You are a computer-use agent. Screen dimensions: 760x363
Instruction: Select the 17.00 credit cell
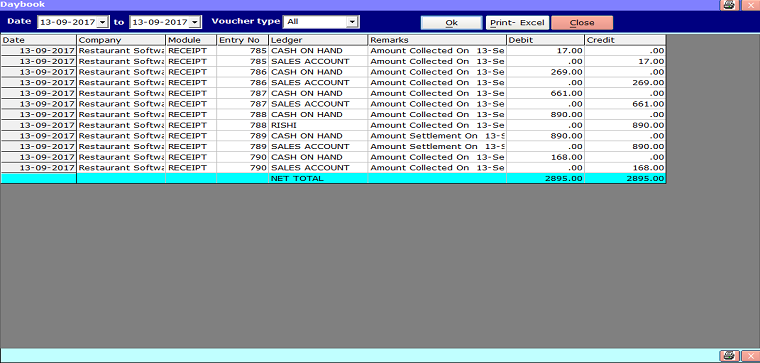pos(625,61)
